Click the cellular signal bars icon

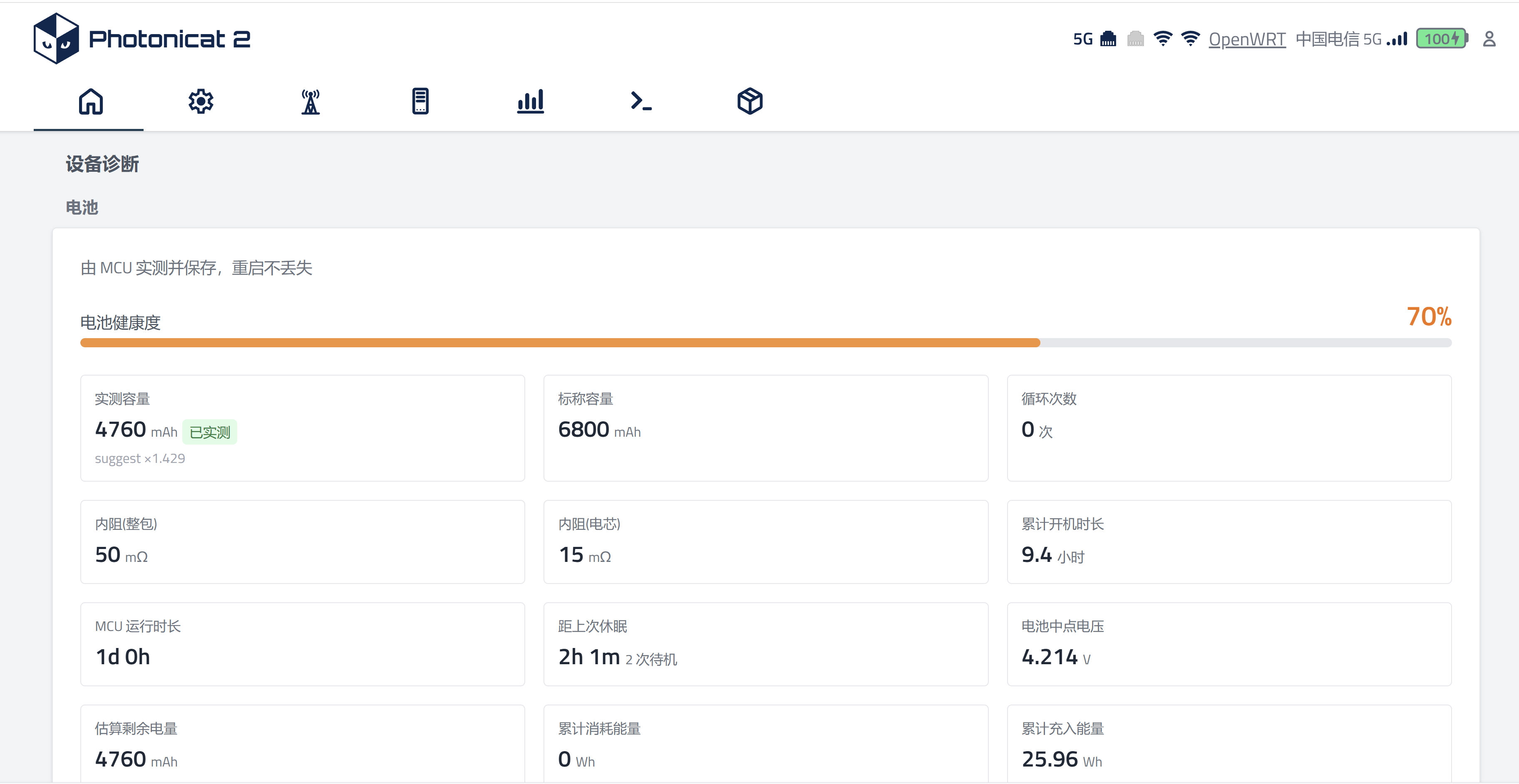1396,39
